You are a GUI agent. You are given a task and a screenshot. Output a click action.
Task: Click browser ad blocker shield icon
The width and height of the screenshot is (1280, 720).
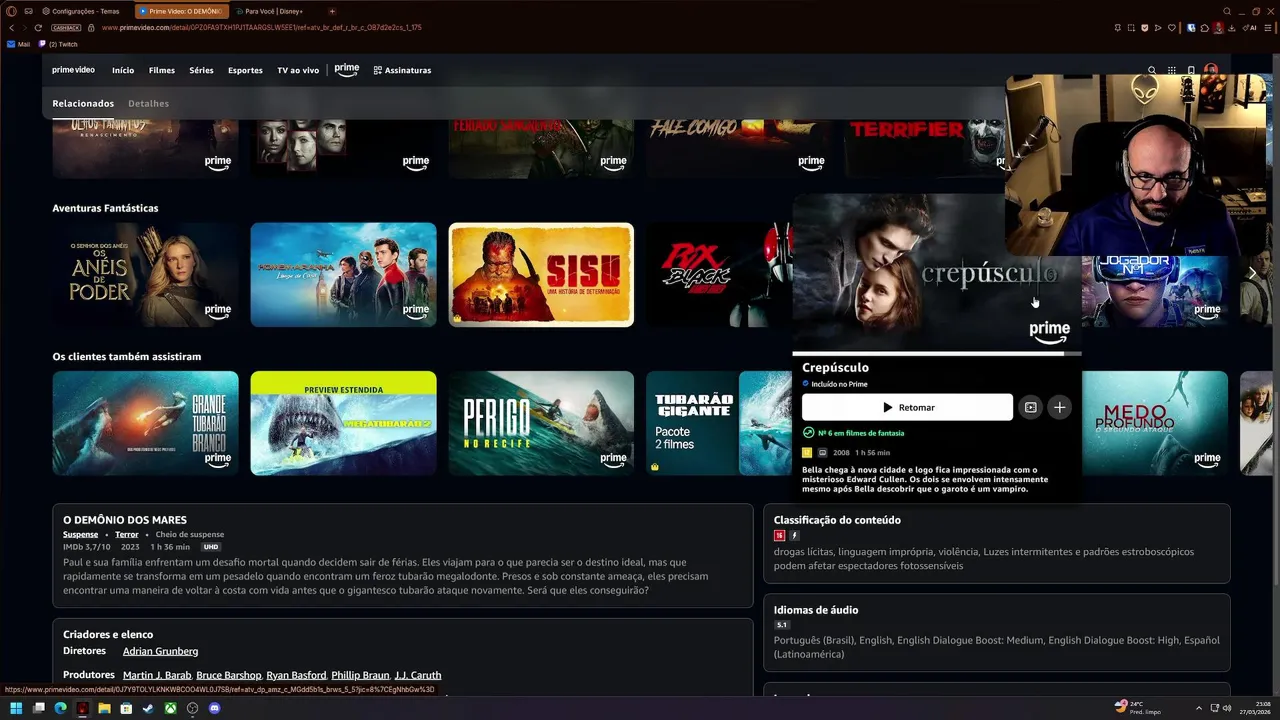pyautogui.click(x=1145, y=27)
